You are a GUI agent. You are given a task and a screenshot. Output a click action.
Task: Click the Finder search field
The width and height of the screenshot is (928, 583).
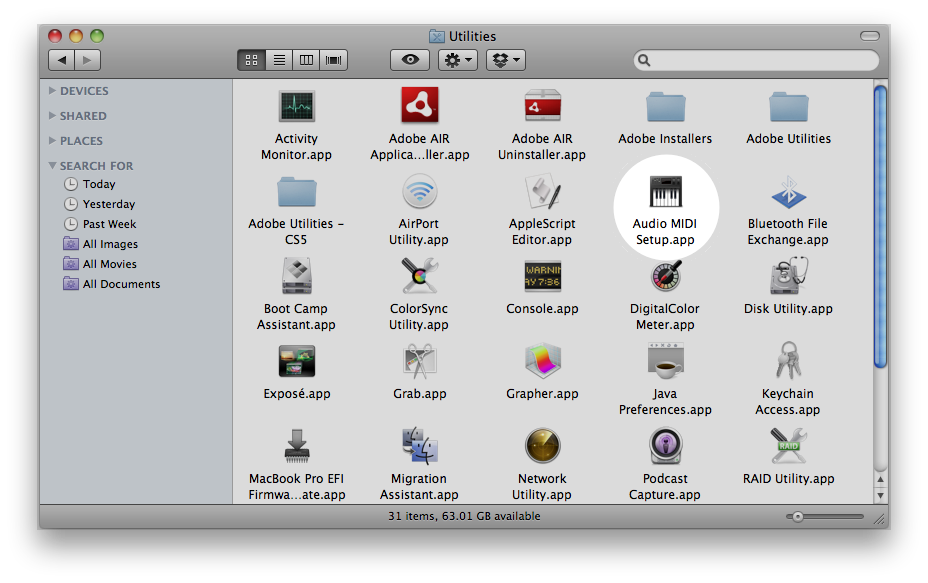756,60
